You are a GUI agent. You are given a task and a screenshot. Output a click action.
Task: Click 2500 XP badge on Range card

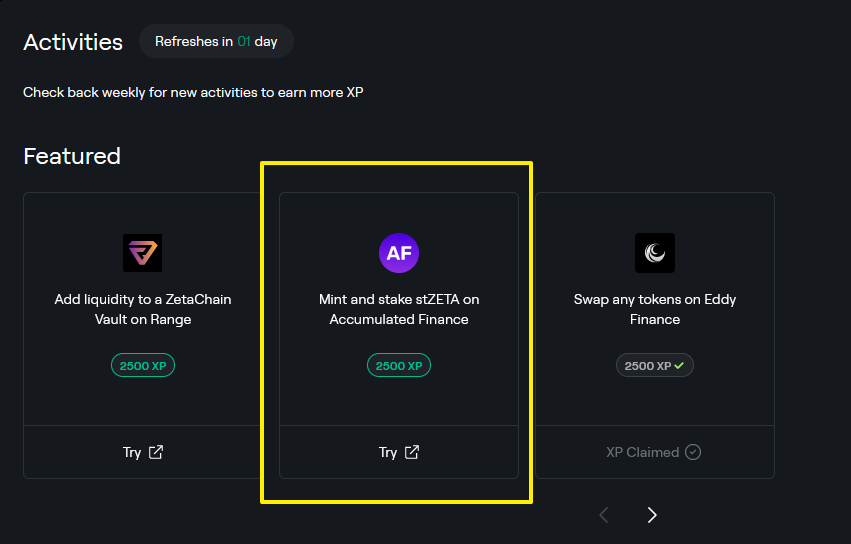(143, 365)
